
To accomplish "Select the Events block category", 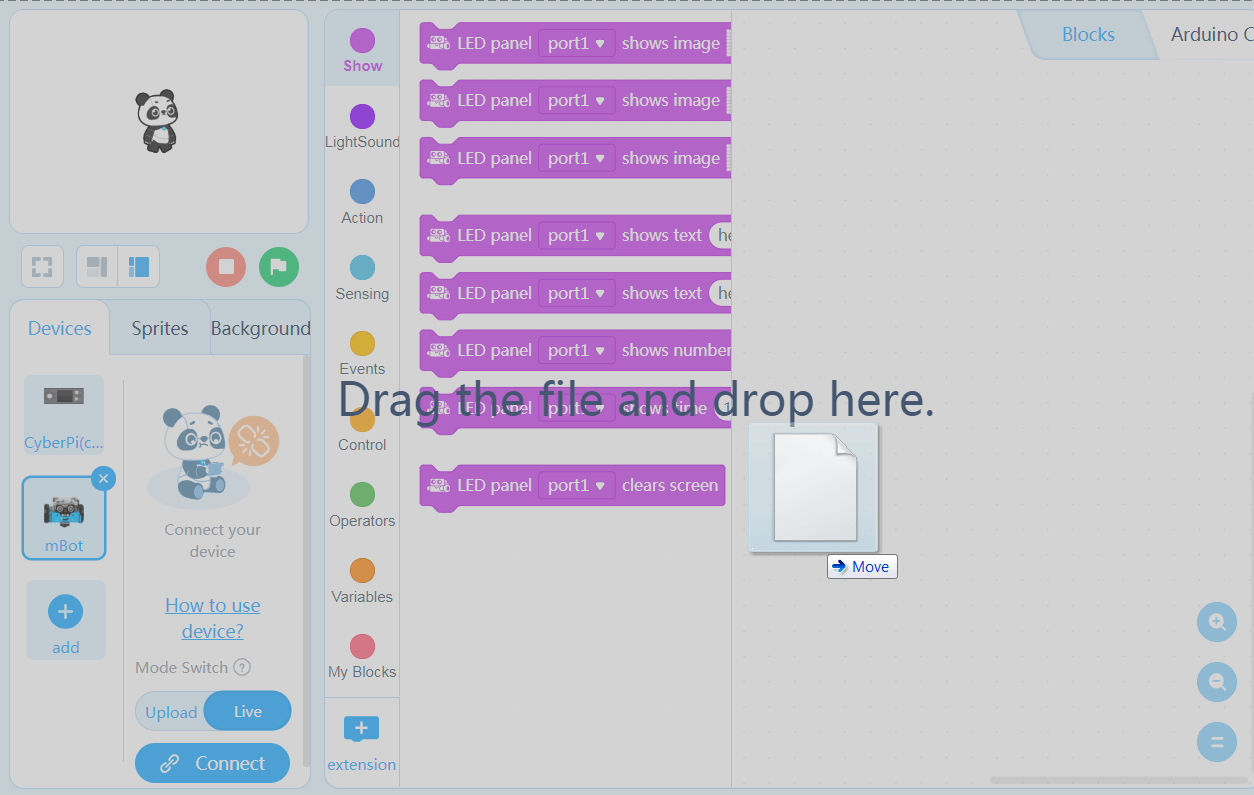I will pyautogui.click(x=361, y=352).
